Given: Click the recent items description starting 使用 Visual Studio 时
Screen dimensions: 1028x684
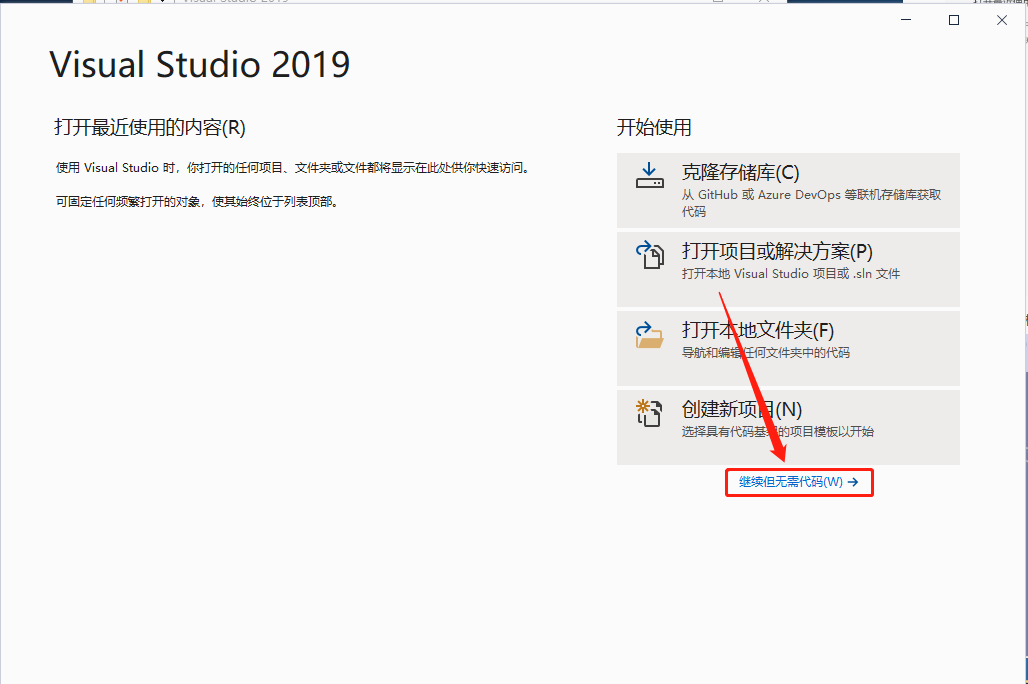Looking at the screenshot, I should 292,168.
